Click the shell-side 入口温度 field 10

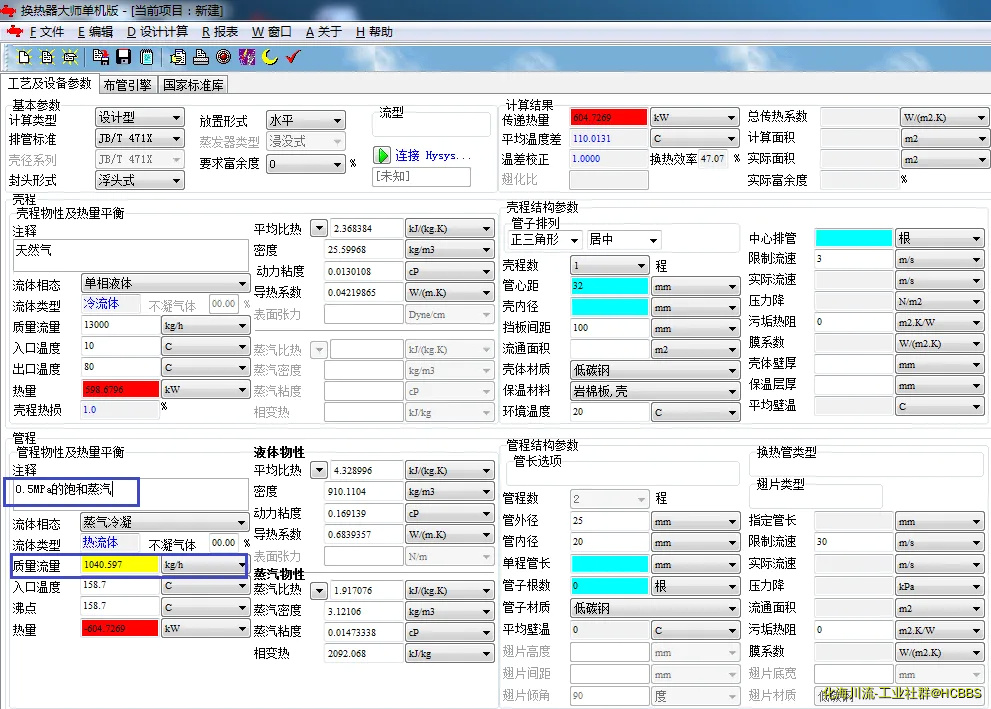point(120,346)
